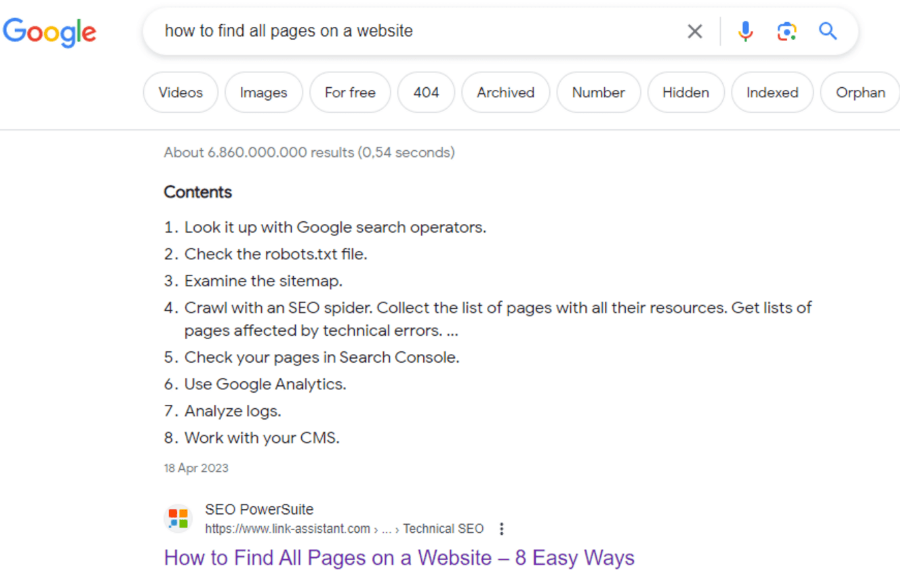Image resolution: width=900 pixels, height=570 pixels.
Task: Click inside the search query field
Action: (x=400, y=32)
